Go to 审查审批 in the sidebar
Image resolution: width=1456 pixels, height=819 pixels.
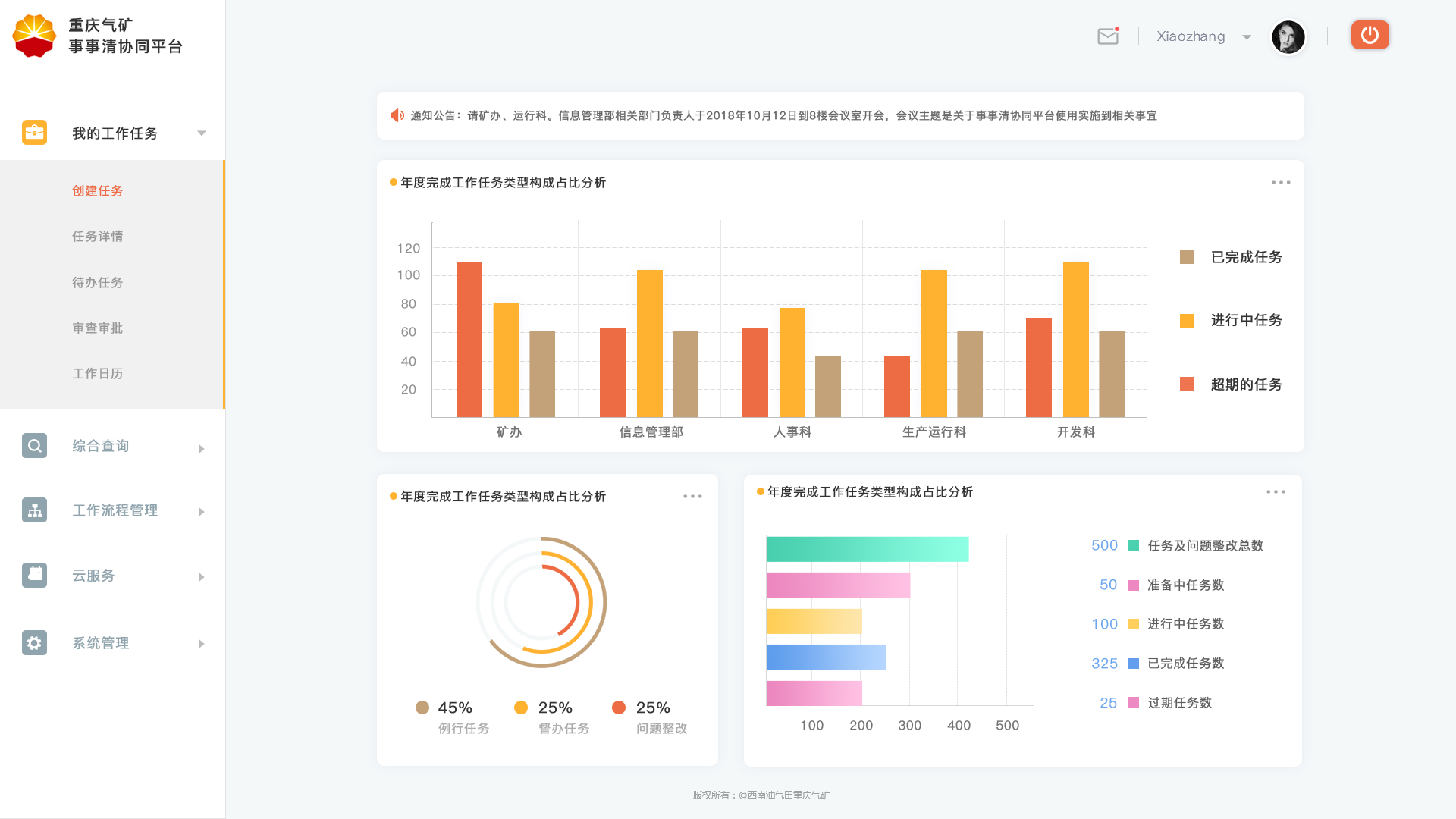click(x=97, y=328)
